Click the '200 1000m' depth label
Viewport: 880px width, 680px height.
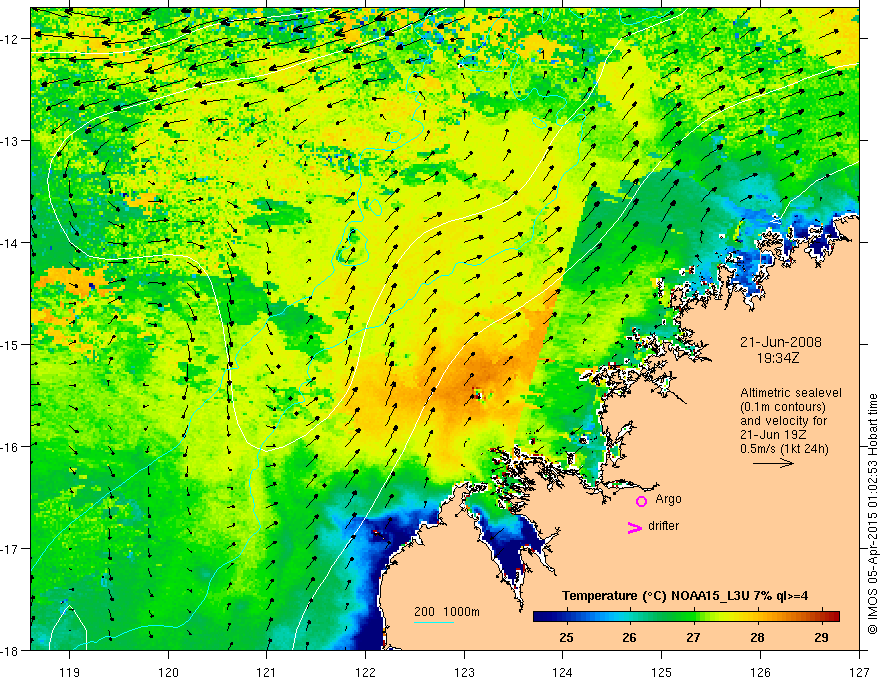[447, 612]
